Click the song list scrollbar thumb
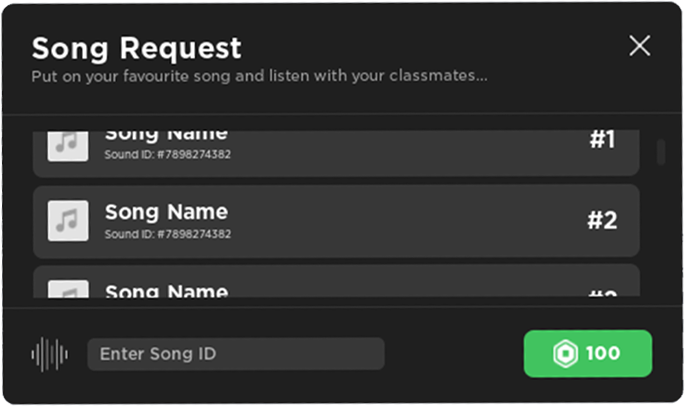The image size is (685, 406). point(660,153)
